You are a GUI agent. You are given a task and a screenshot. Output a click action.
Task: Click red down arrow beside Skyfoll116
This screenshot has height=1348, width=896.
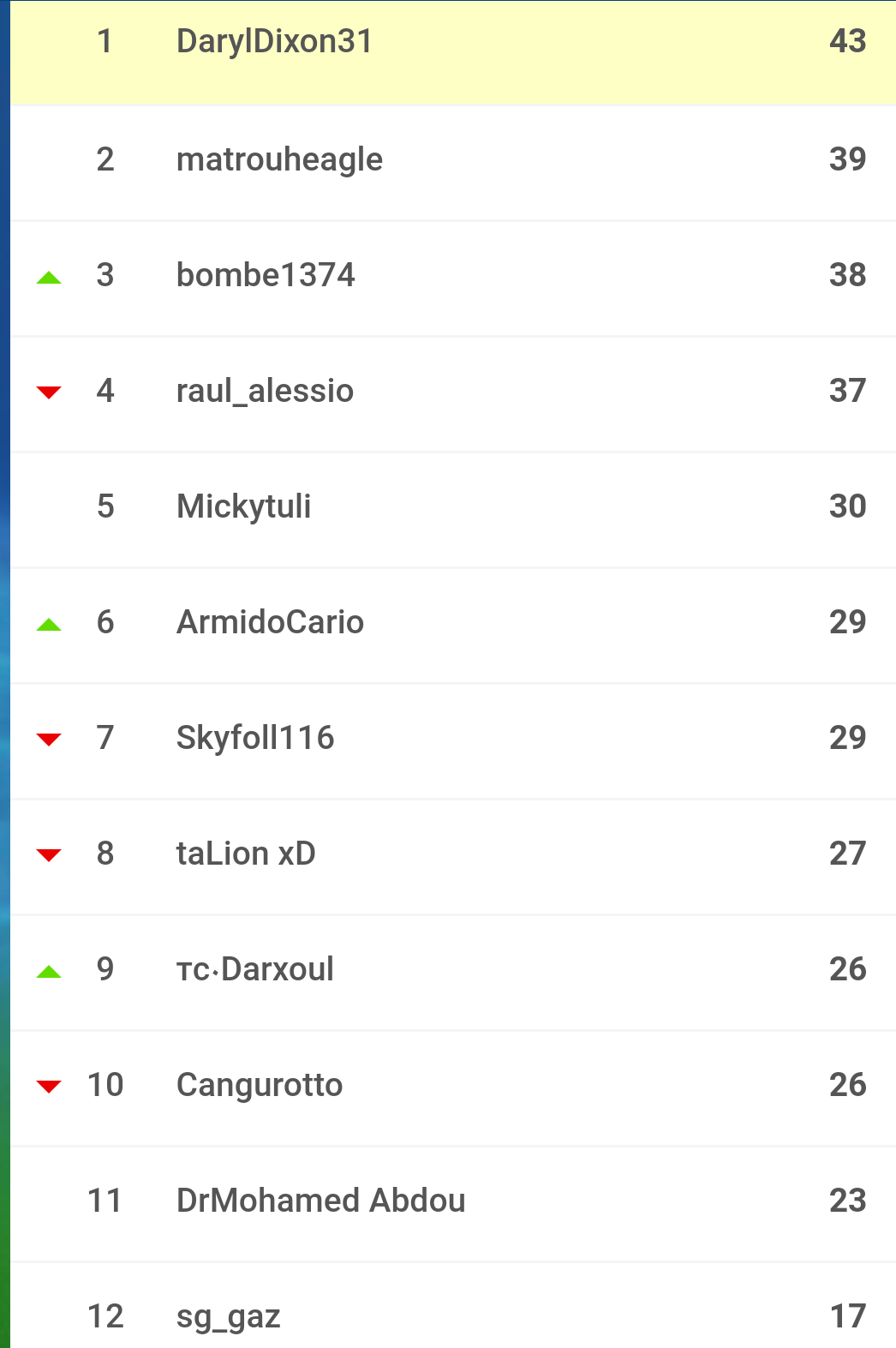point(49,740)
